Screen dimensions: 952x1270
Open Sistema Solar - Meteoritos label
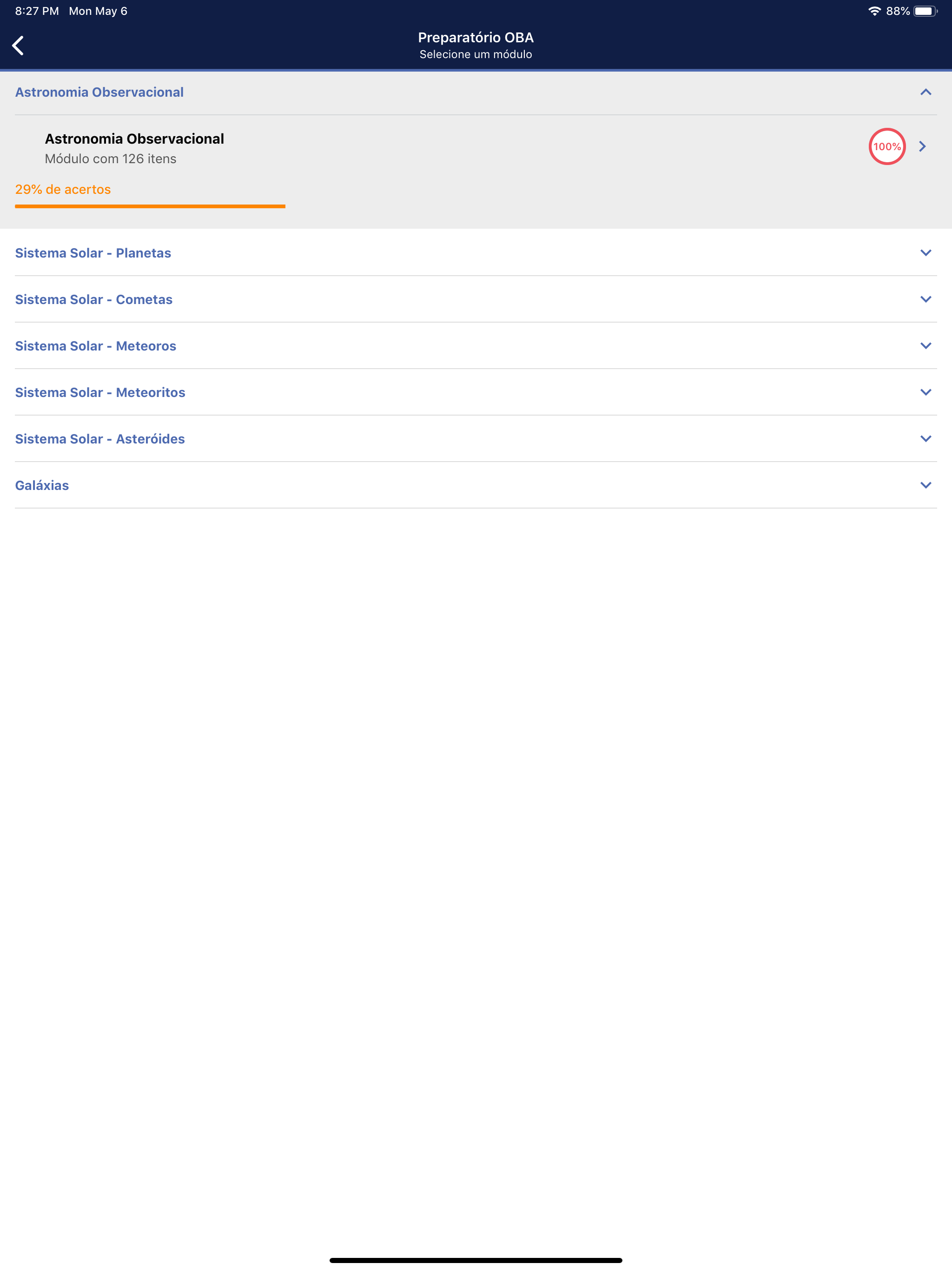pos(100,392)
